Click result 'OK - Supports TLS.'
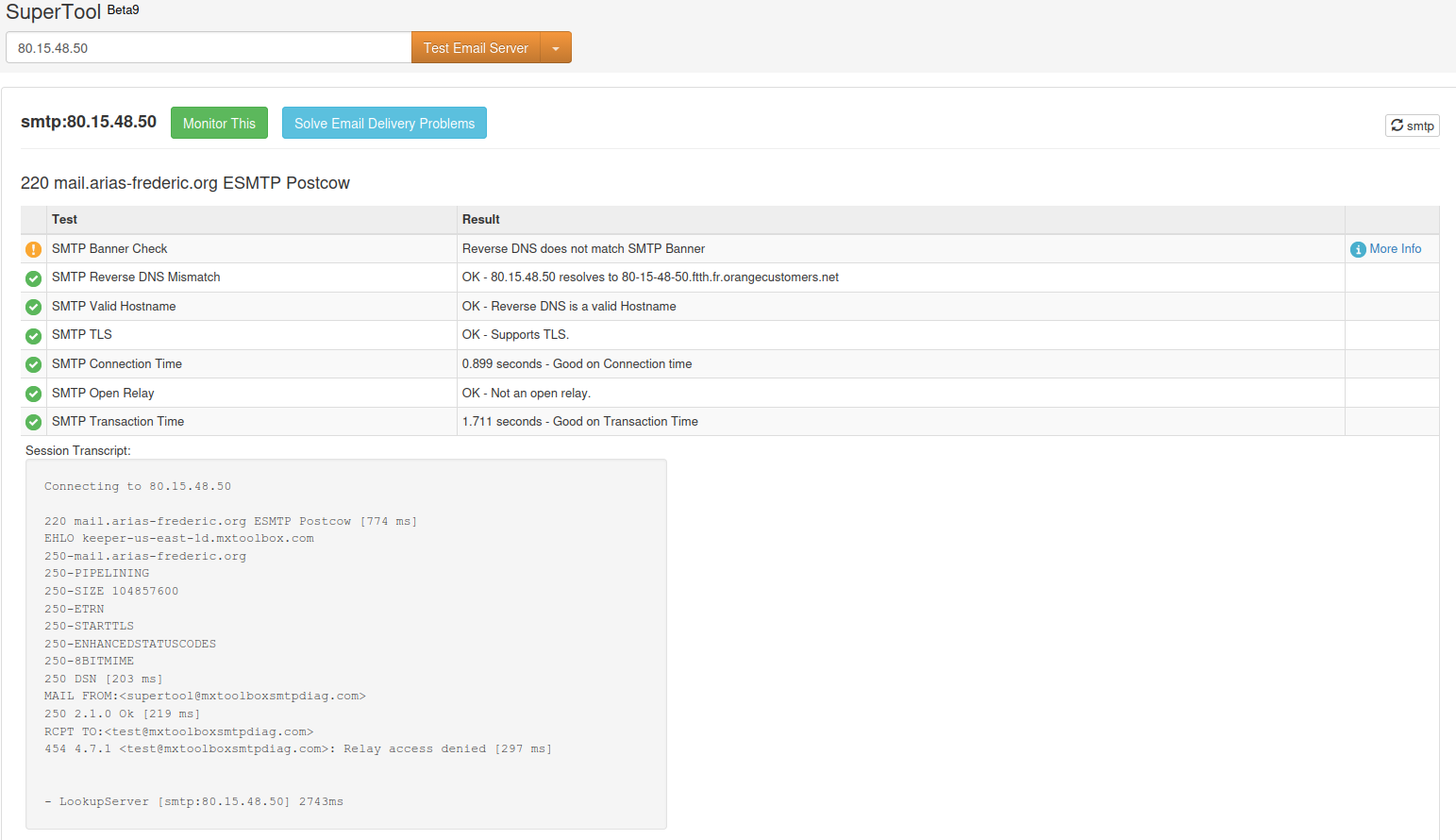 click(x=515, y=334)
